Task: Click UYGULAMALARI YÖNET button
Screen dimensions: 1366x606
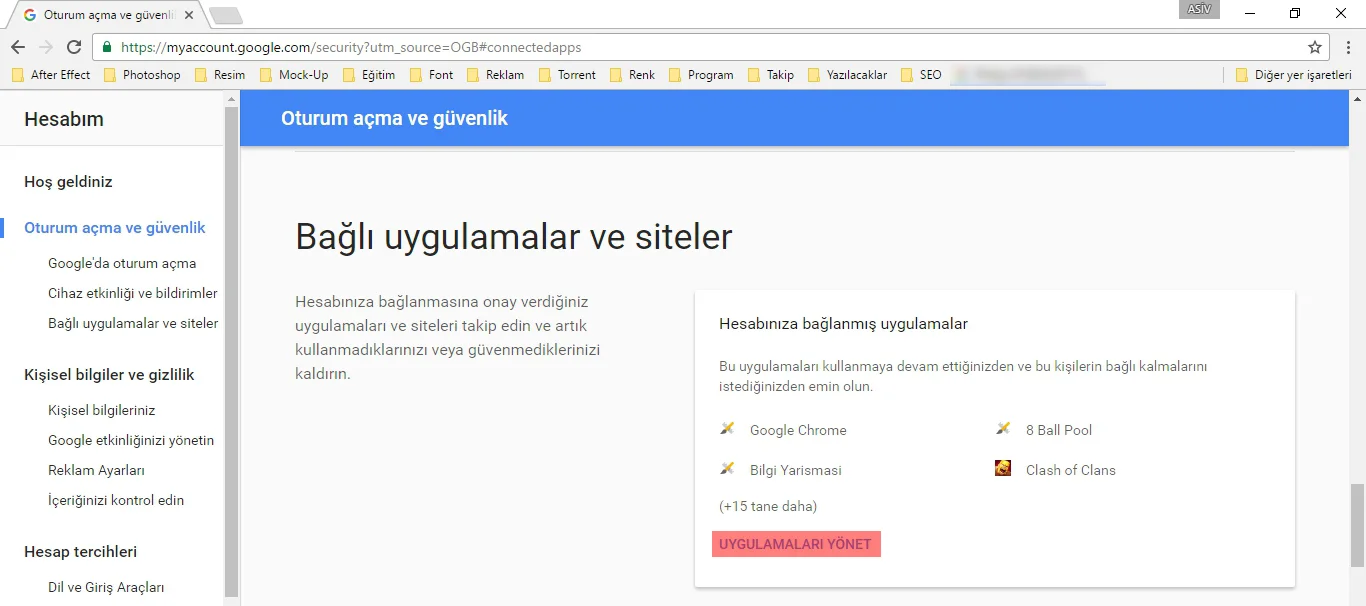Action: click(x=796, y=544)
